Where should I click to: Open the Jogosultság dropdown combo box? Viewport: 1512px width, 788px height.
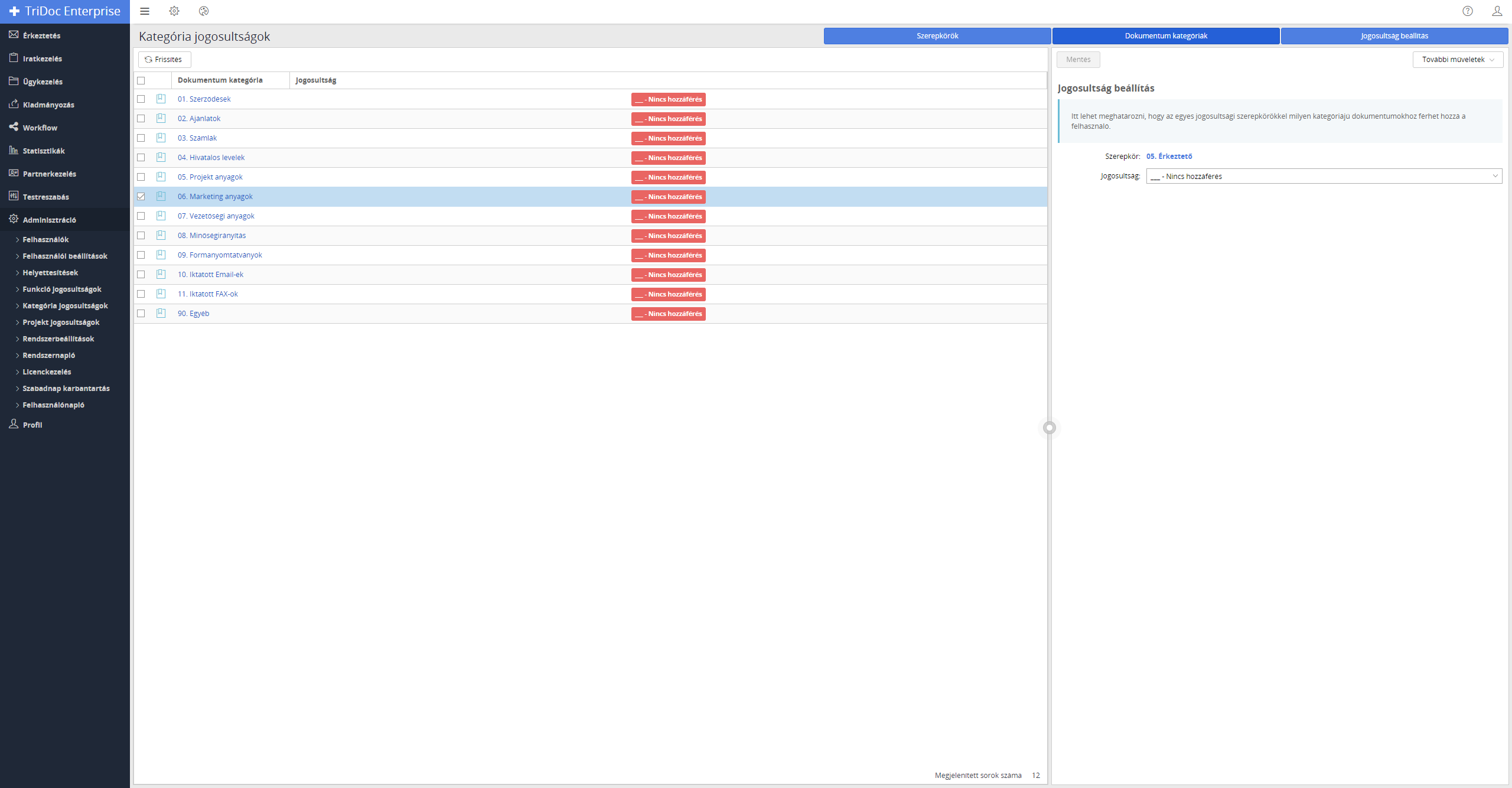pyautogui.click(x=1324, y=176)
